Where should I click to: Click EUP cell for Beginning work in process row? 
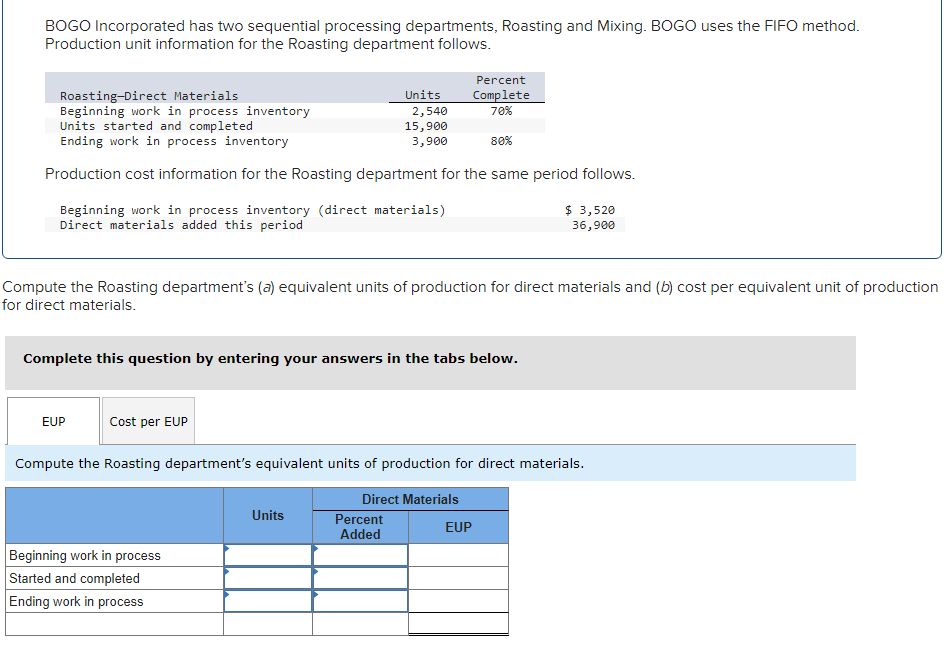pos(458,555)
